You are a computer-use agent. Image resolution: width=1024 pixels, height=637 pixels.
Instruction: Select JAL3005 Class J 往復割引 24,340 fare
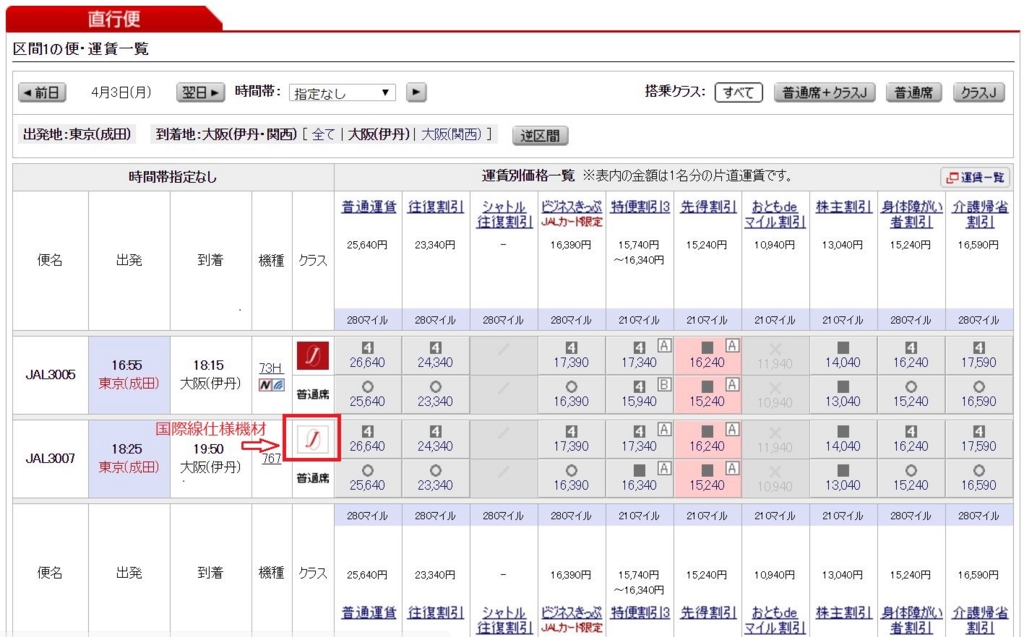click(x=436, y=355)
